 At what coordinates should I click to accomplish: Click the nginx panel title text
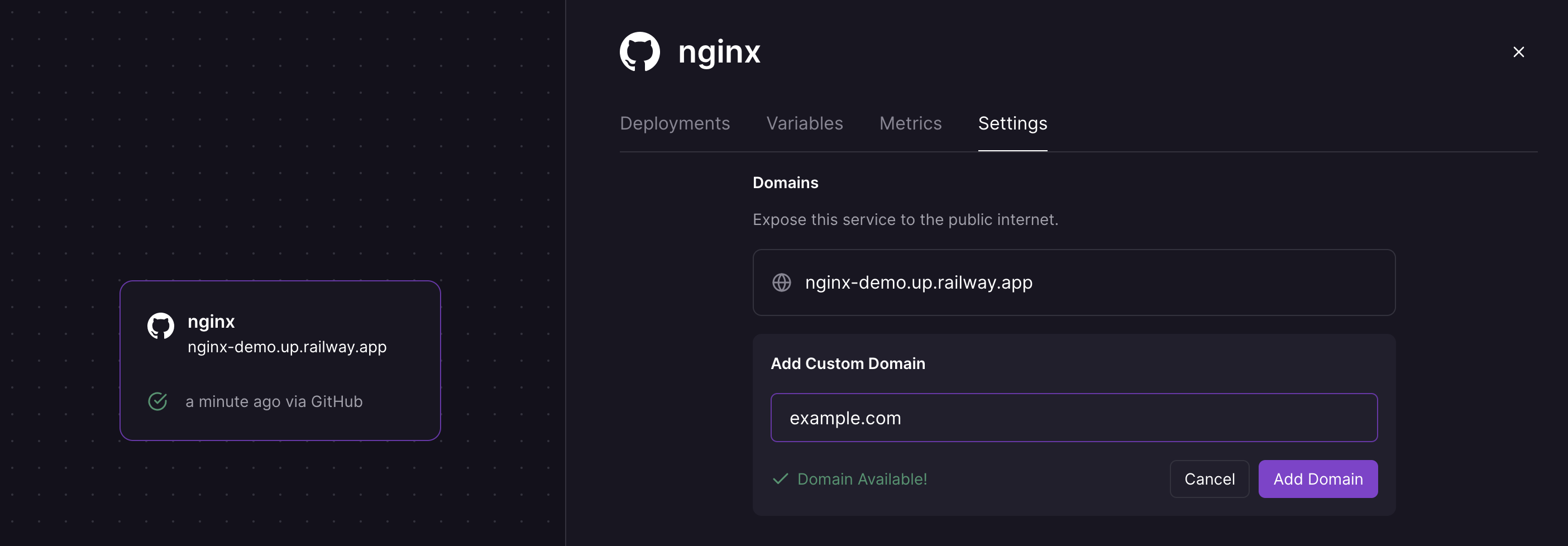[719, 52]
